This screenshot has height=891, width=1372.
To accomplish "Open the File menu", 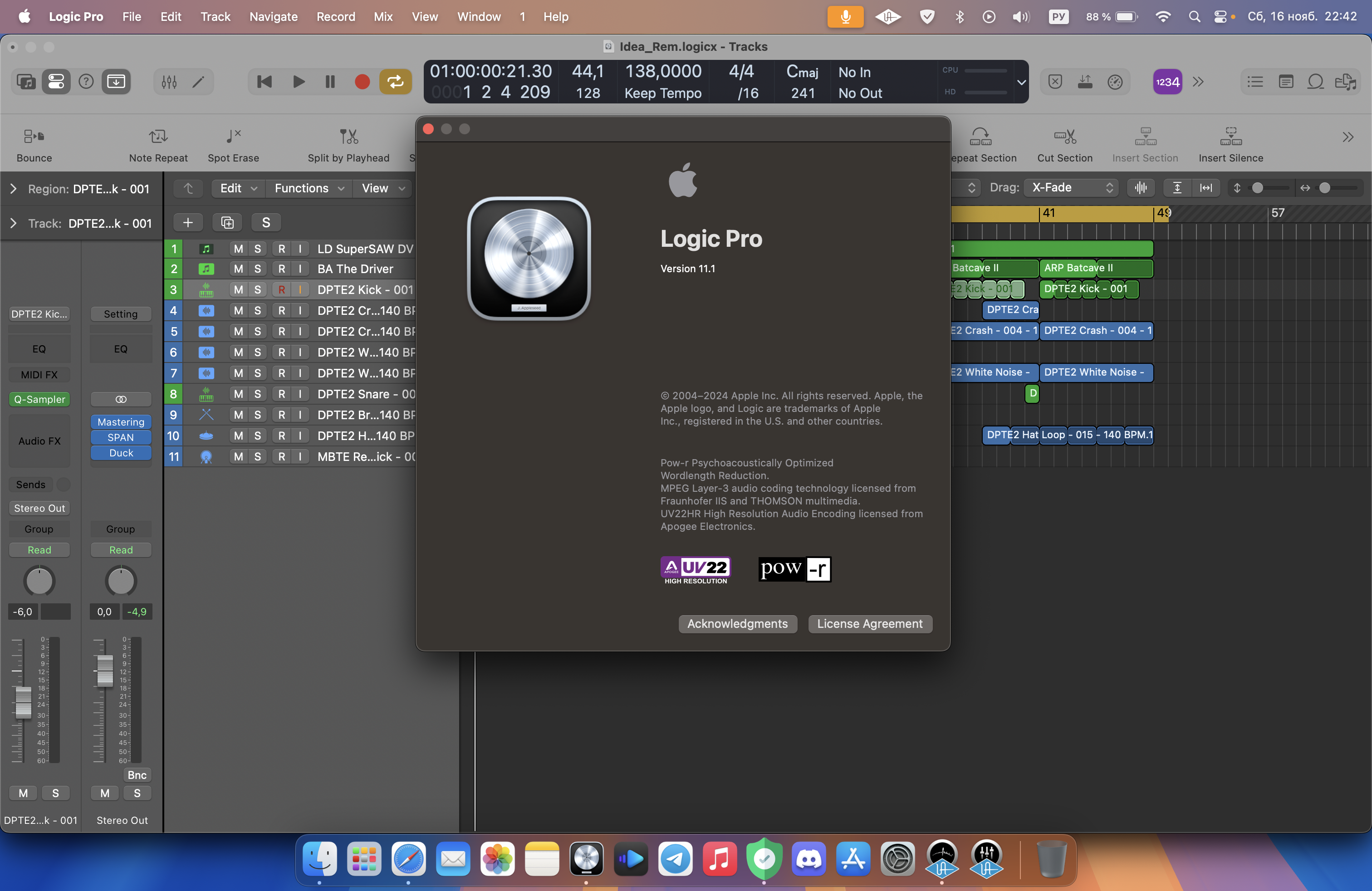I will click(132, 17).
